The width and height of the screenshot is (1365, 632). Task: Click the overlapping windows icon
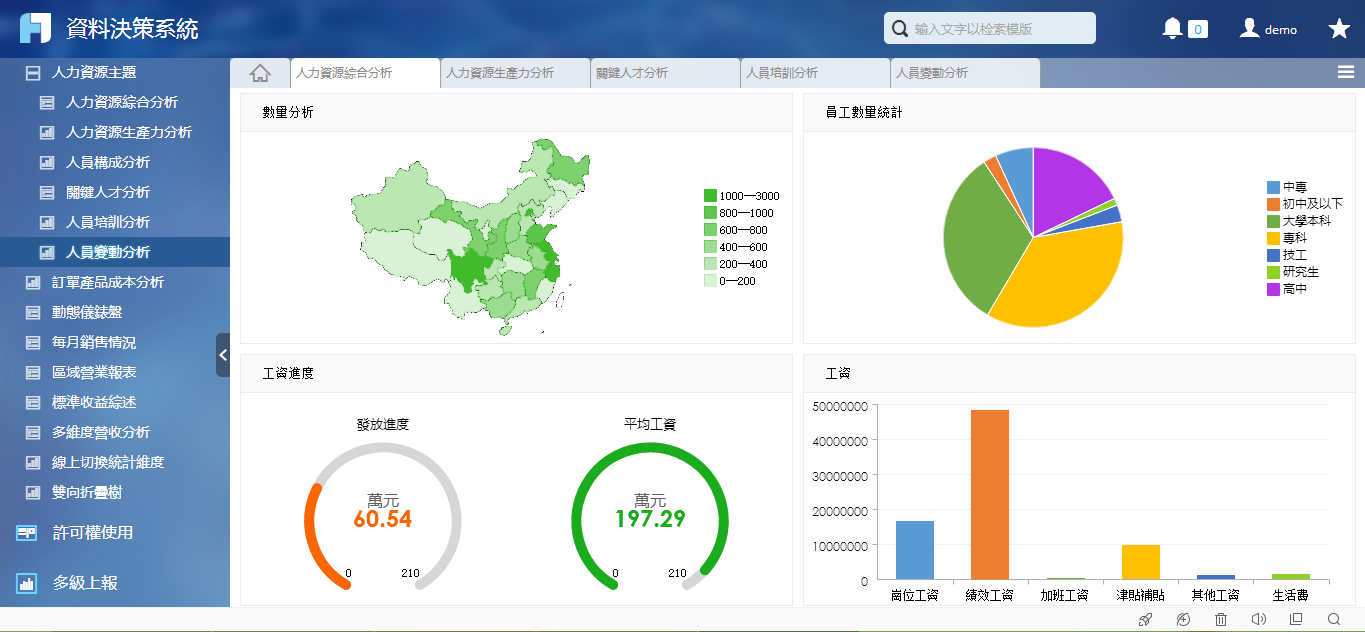click(x=1296, y=620)
